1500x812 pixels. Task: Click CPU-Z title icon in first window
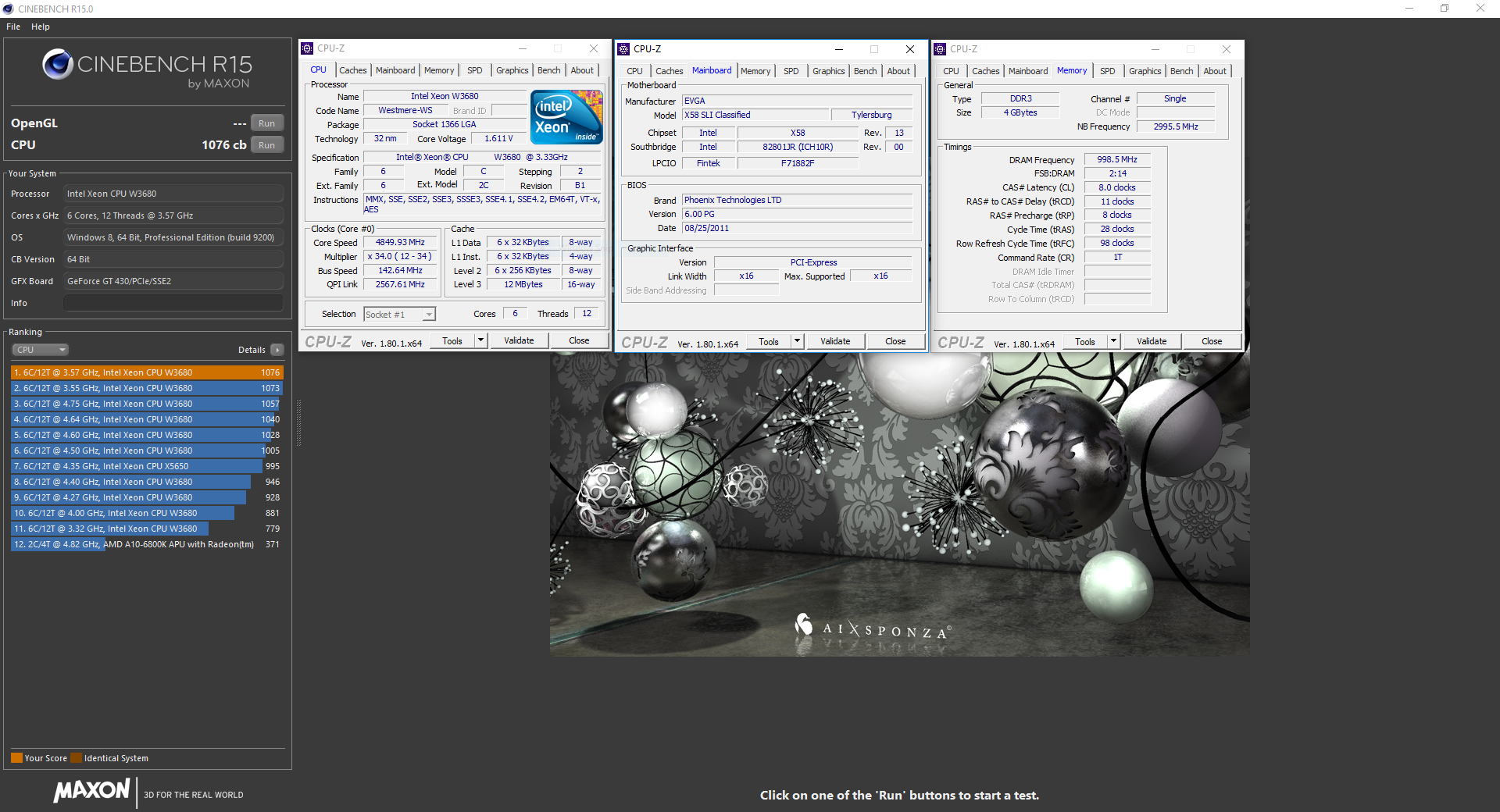tap(308, 48)
